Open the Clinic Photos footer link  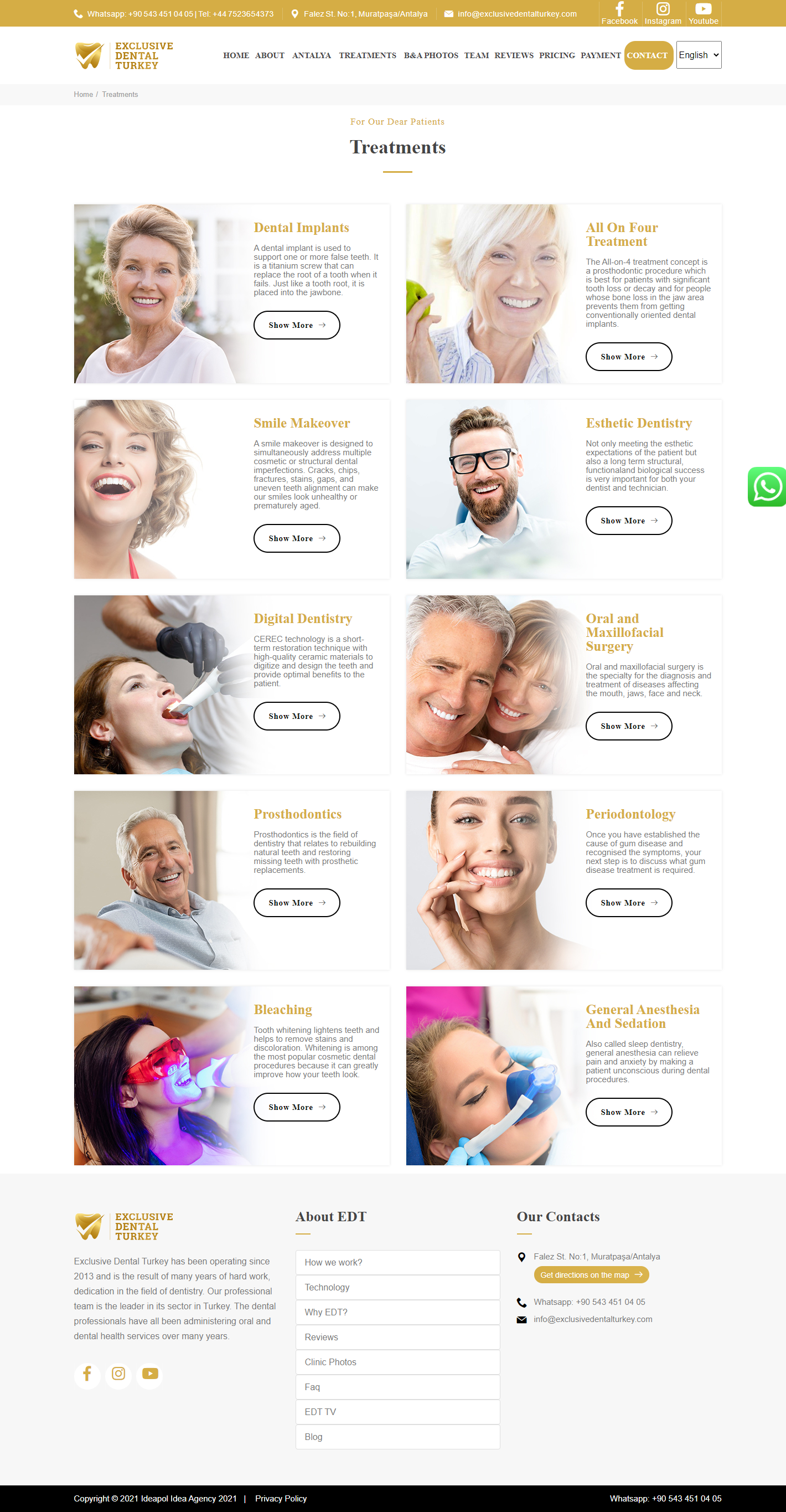point(397,1362)
